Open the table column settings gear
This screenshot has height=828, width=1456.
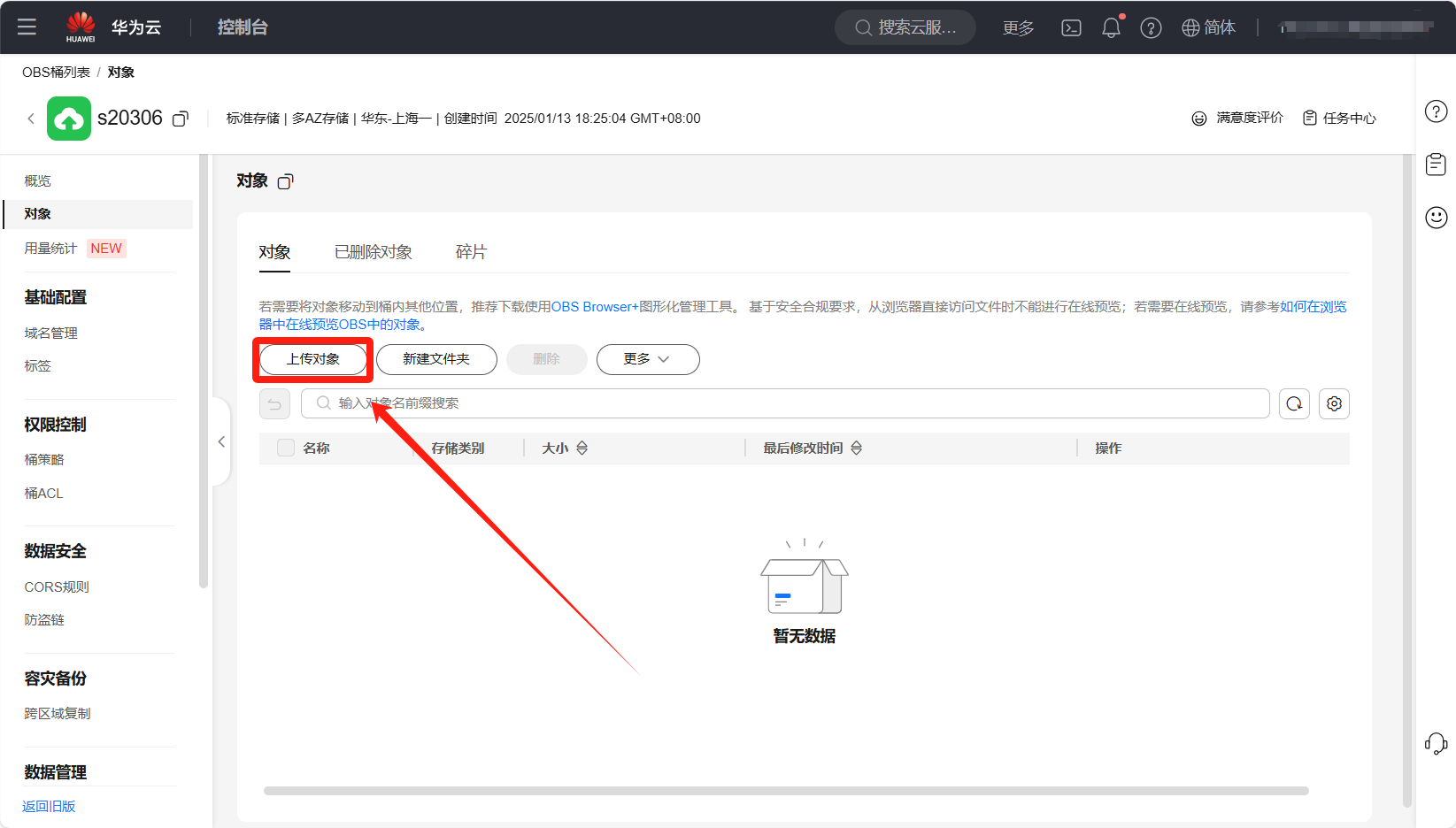[x=1334, y=403]
